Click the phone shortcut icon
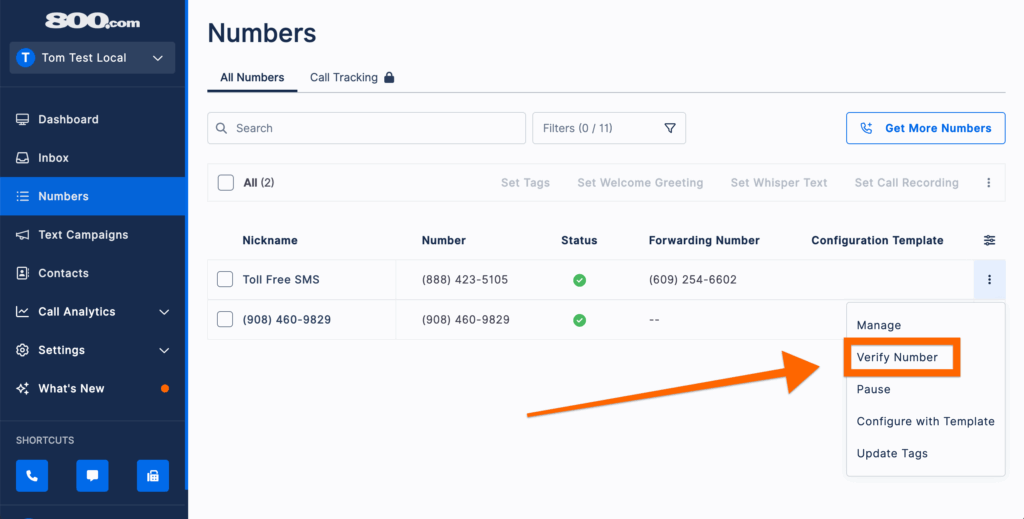Image resolution: width=1024 pixels, height=519 pixels. tap(32, 476)
